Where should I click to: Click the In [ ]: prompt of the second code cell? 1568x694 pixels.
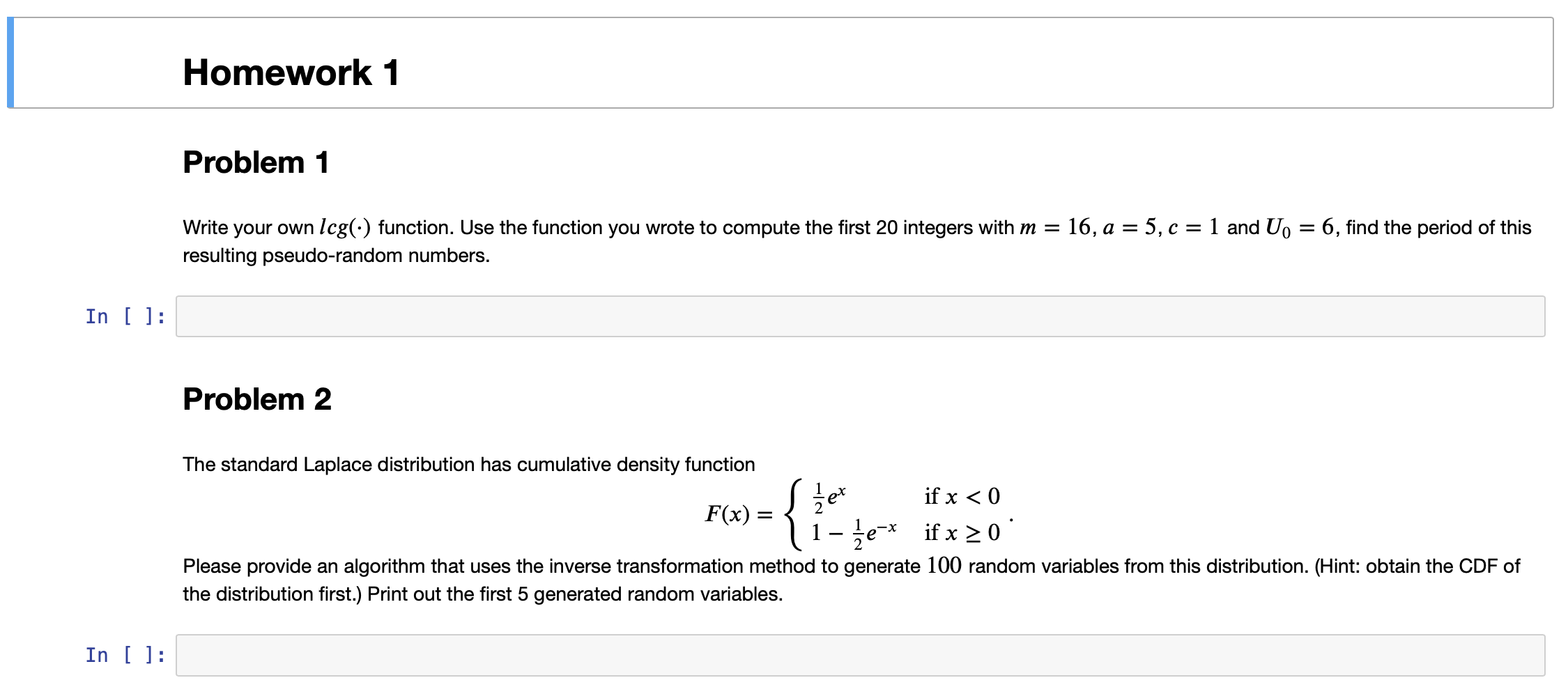point(124,655)
